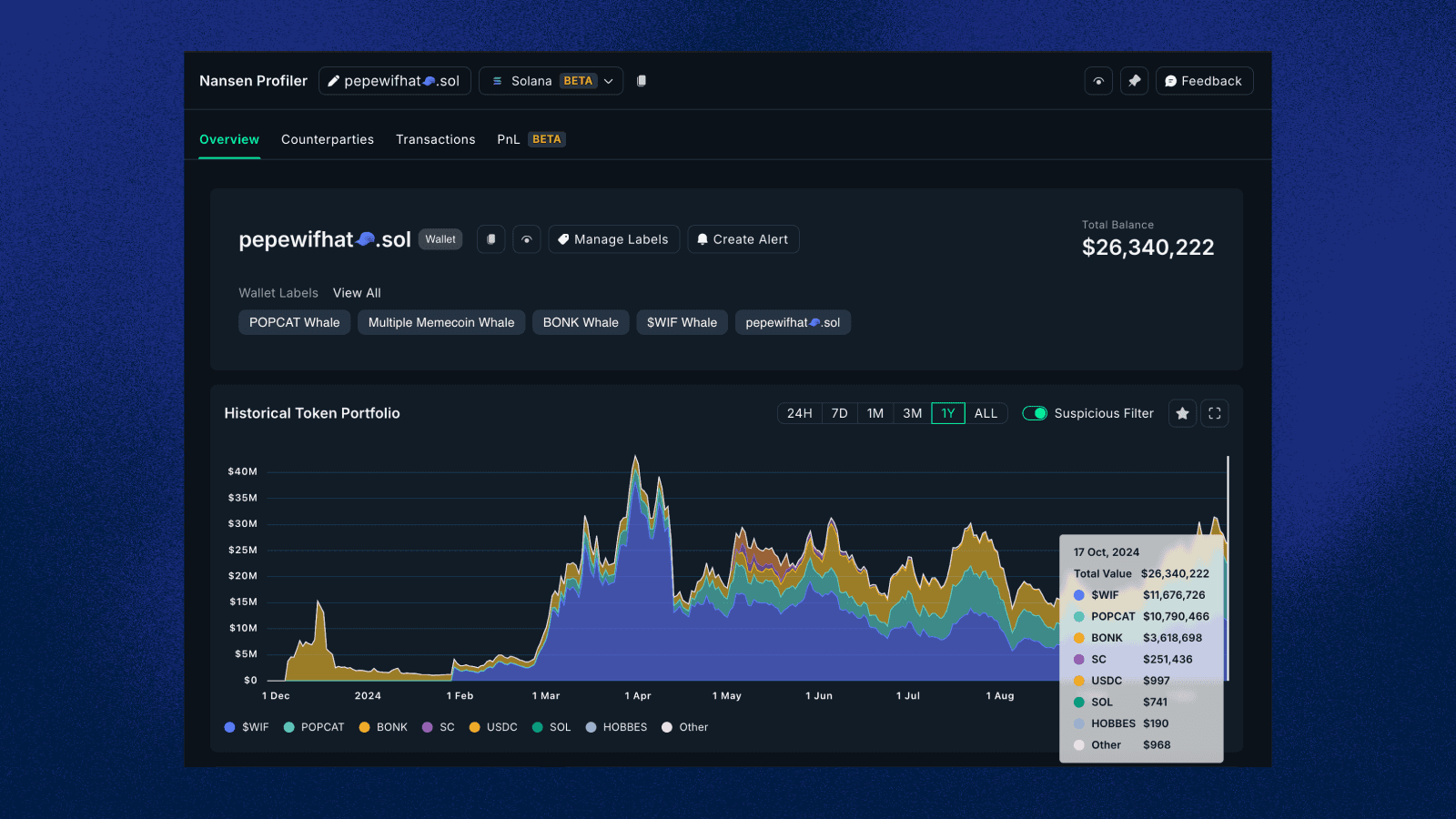1456x819 pixels.
Task: Open the Counterparties tab
Action: [x=328, y=139]
